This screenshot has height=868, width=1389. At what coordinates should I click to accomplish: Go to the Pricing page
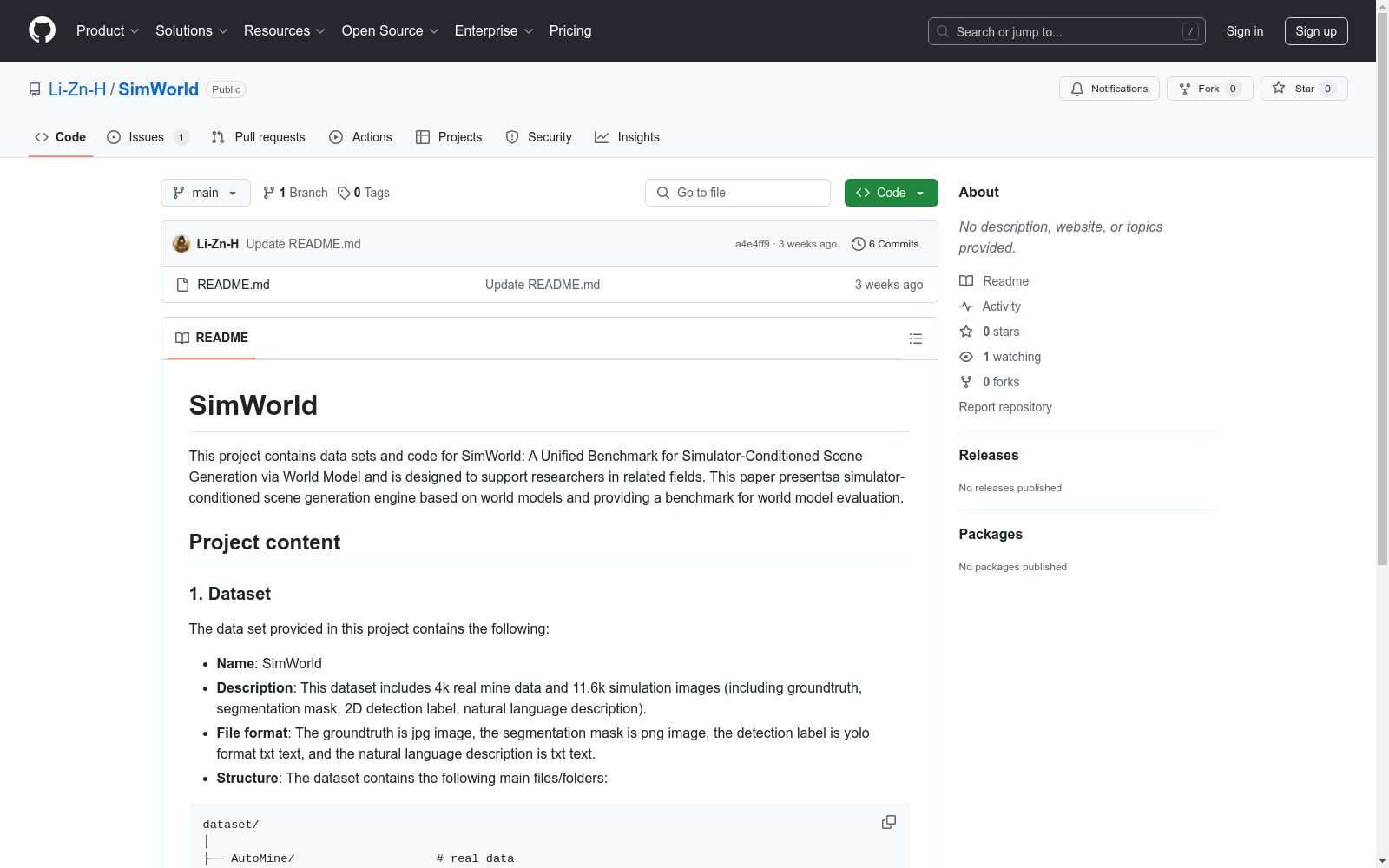click(x=570, y=31)
